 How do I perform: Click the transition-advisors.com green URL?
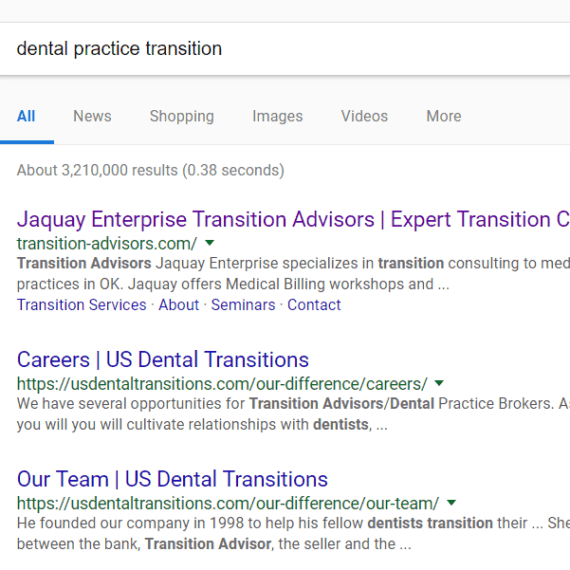[x=107, y=244]
